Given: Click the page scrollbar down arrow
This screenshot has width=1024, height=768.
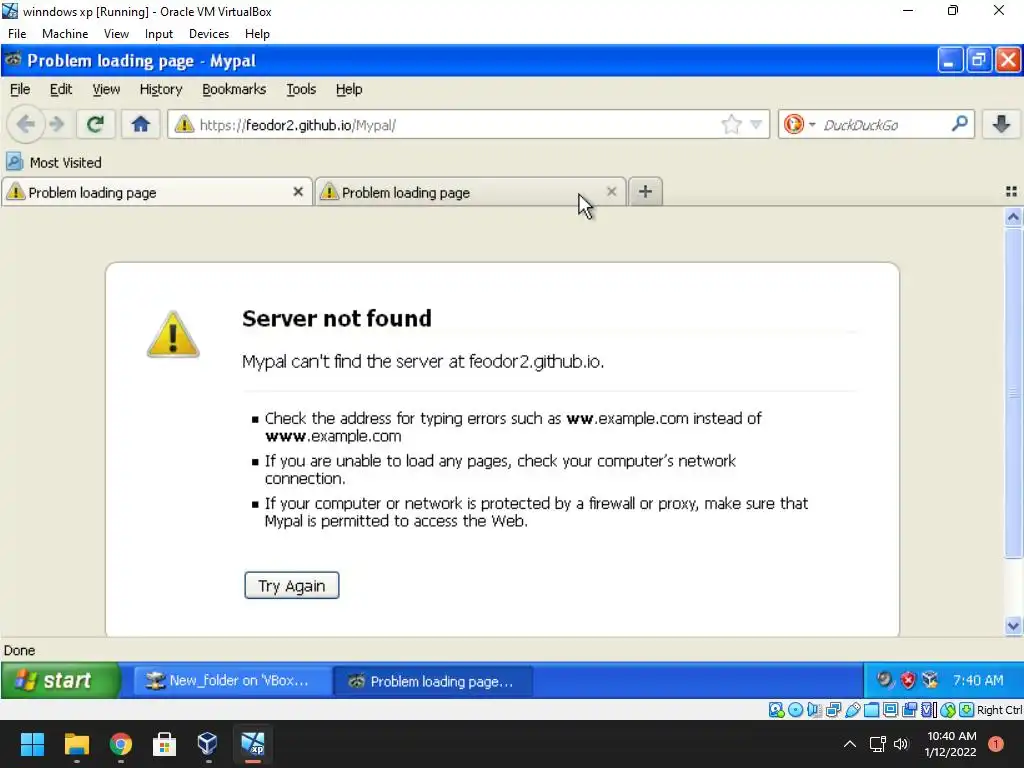Looking at the screenshot, I should click(x=1013, y=626).
